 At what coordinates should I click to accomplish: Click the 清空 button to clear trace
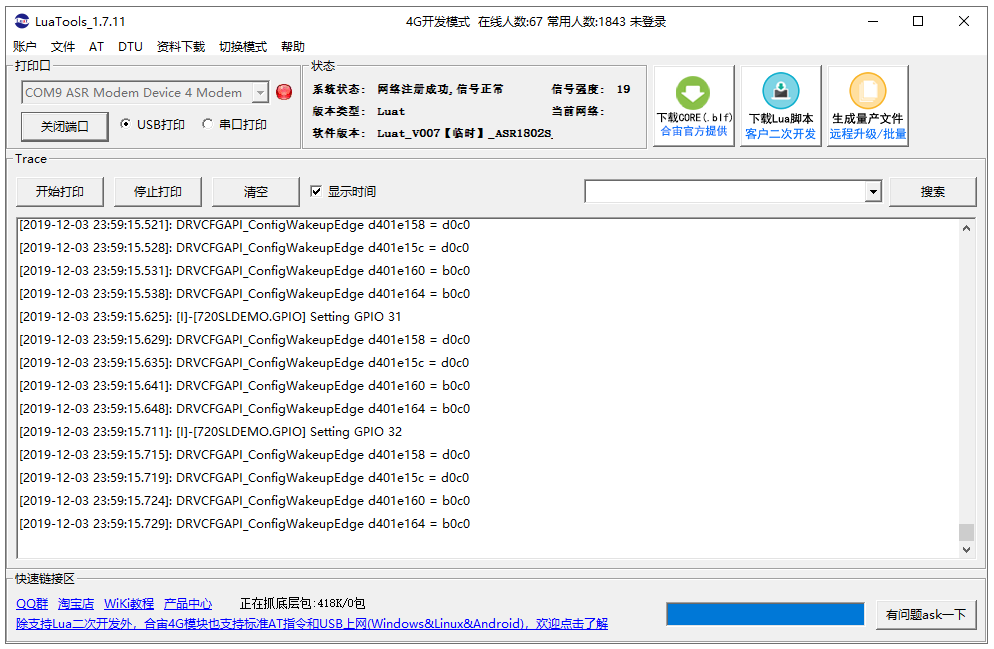[x=255, y=191]
